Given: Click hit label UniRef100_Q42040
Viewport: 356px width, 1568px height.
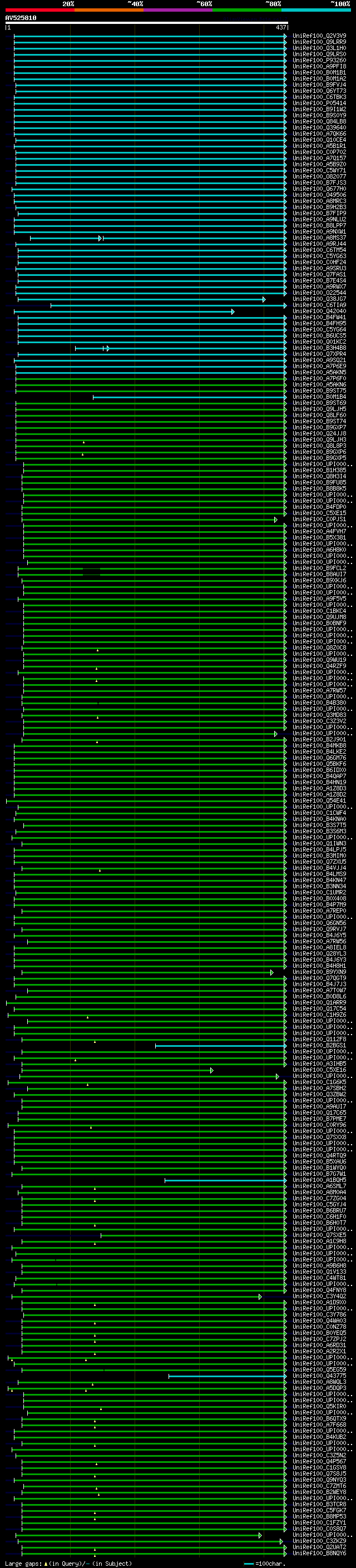Looking at the screenshot, I should 319,311.
